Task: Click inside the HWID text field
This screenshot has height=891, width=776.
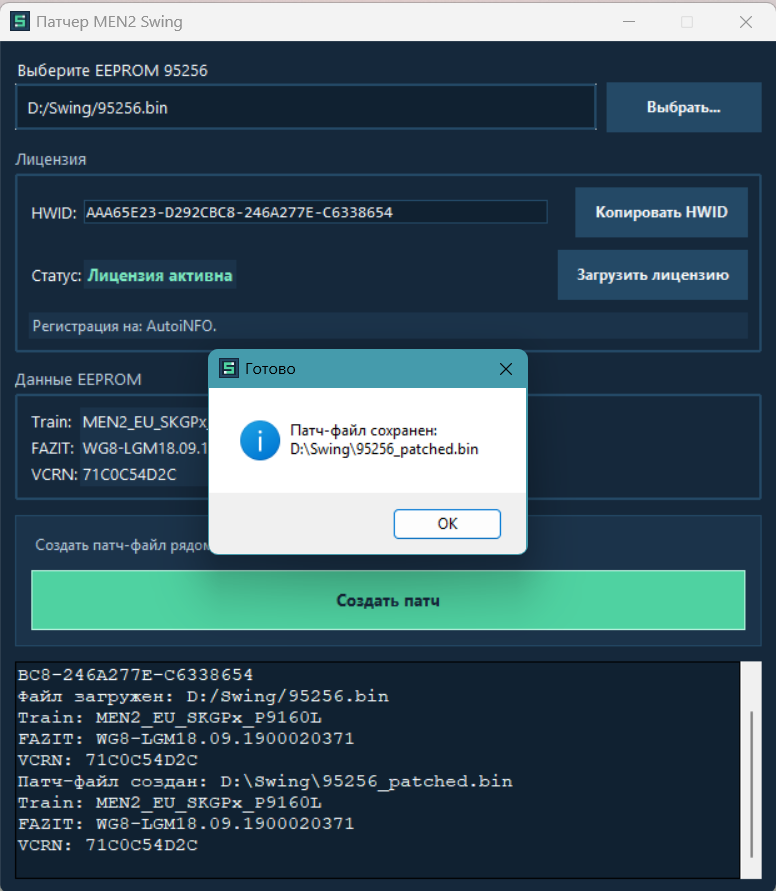Action: point(315,212)
